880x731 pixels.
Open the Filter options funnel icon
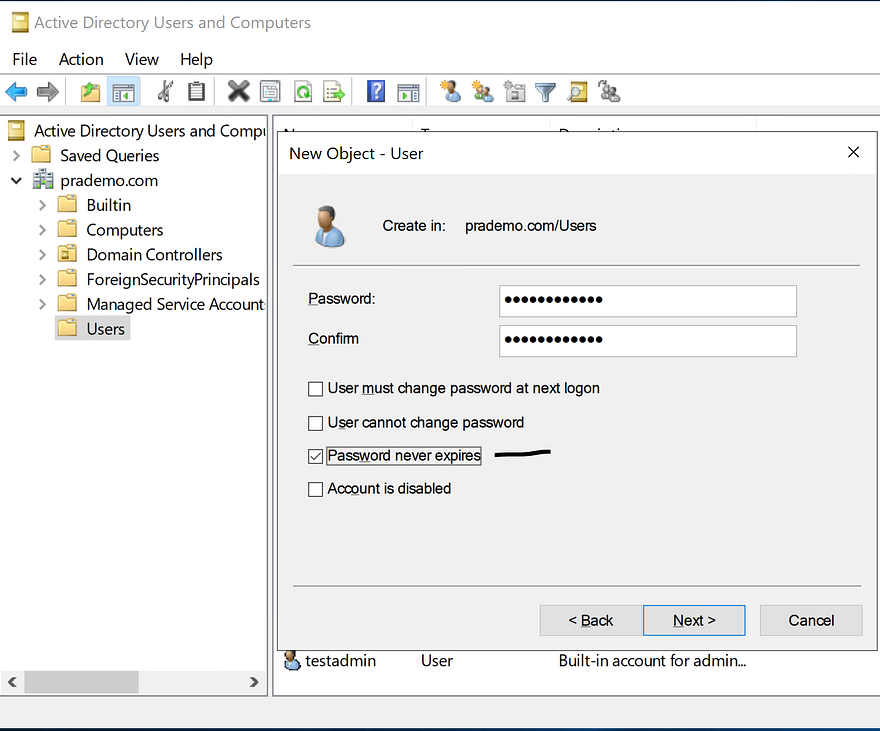point(545,91)
